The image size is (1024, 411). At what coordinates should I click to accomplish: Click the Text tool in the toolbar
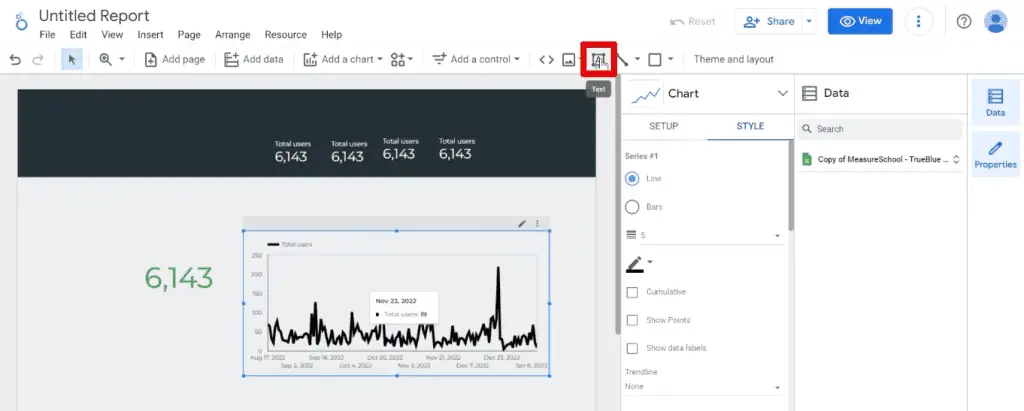pyautogui.click(x=599, y=60)
